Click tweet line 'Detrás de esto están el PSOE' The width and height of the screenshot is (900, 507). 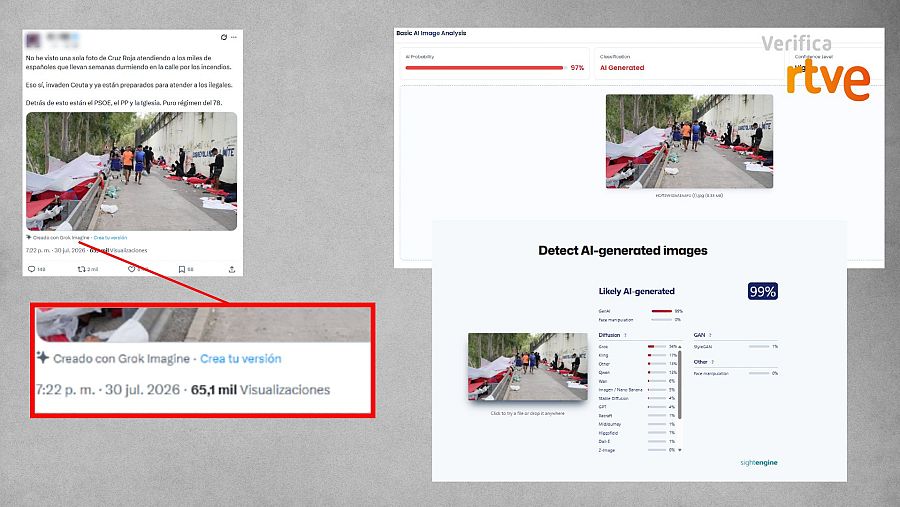pyautogui.click(x=124, y=103)
